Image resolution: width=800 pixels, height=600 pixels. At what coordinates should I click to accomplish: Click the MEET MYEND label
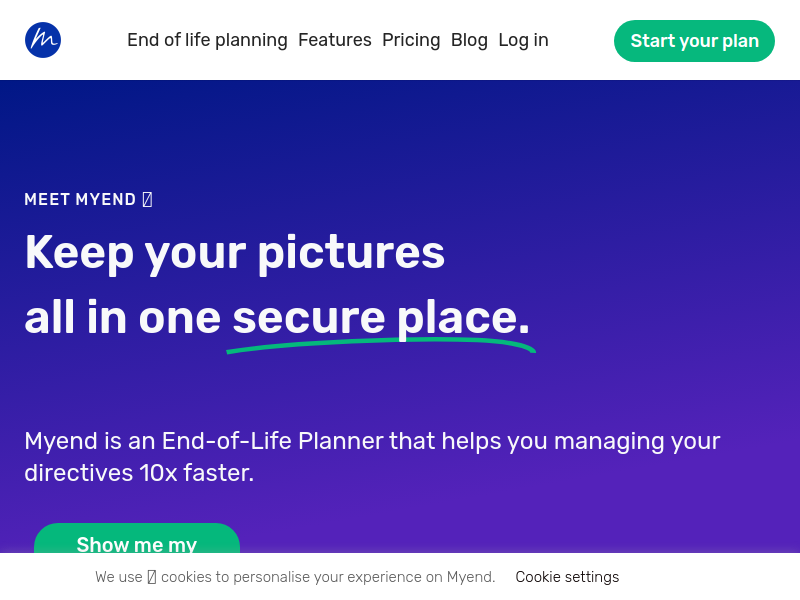(80, 199)
